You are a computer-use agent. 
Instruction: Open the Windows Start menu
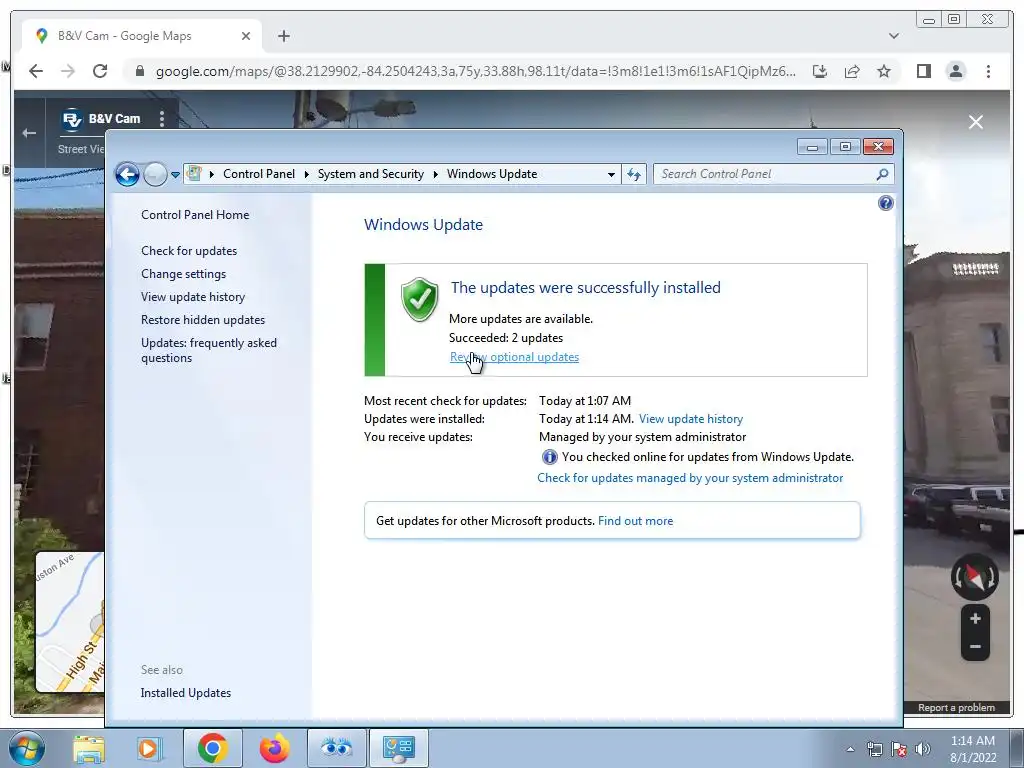click(26, 748)
